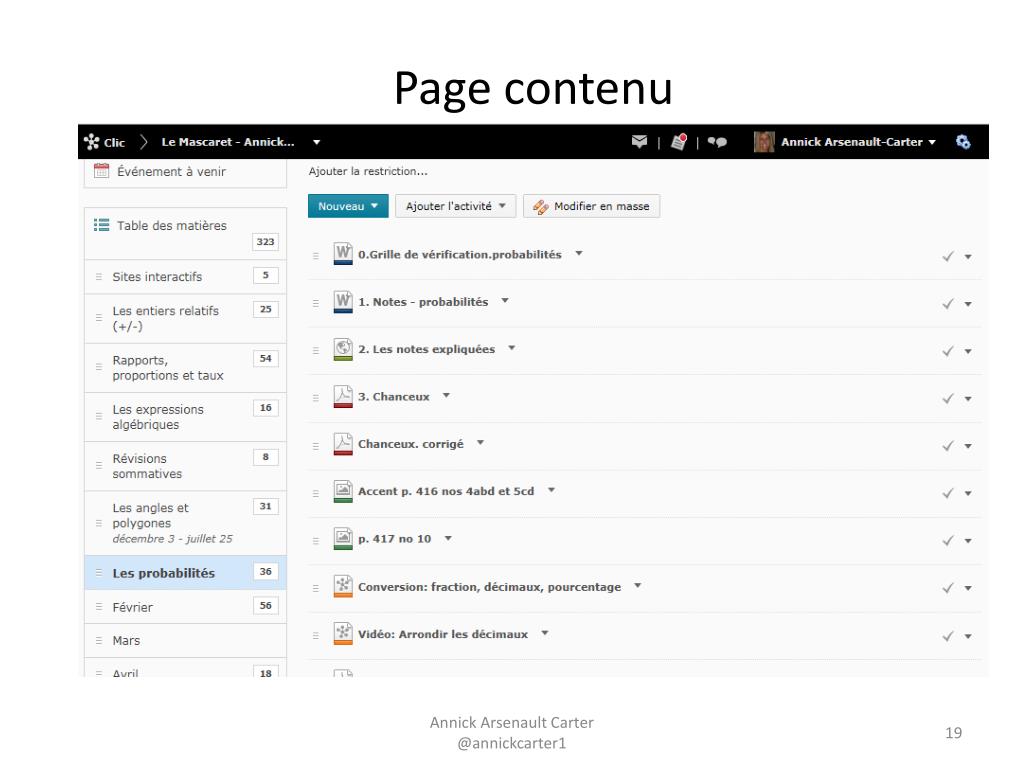Click Annick Arsenault-Carter profile photo
This screenshot has height=768, width=1024.
pos(763,142)
